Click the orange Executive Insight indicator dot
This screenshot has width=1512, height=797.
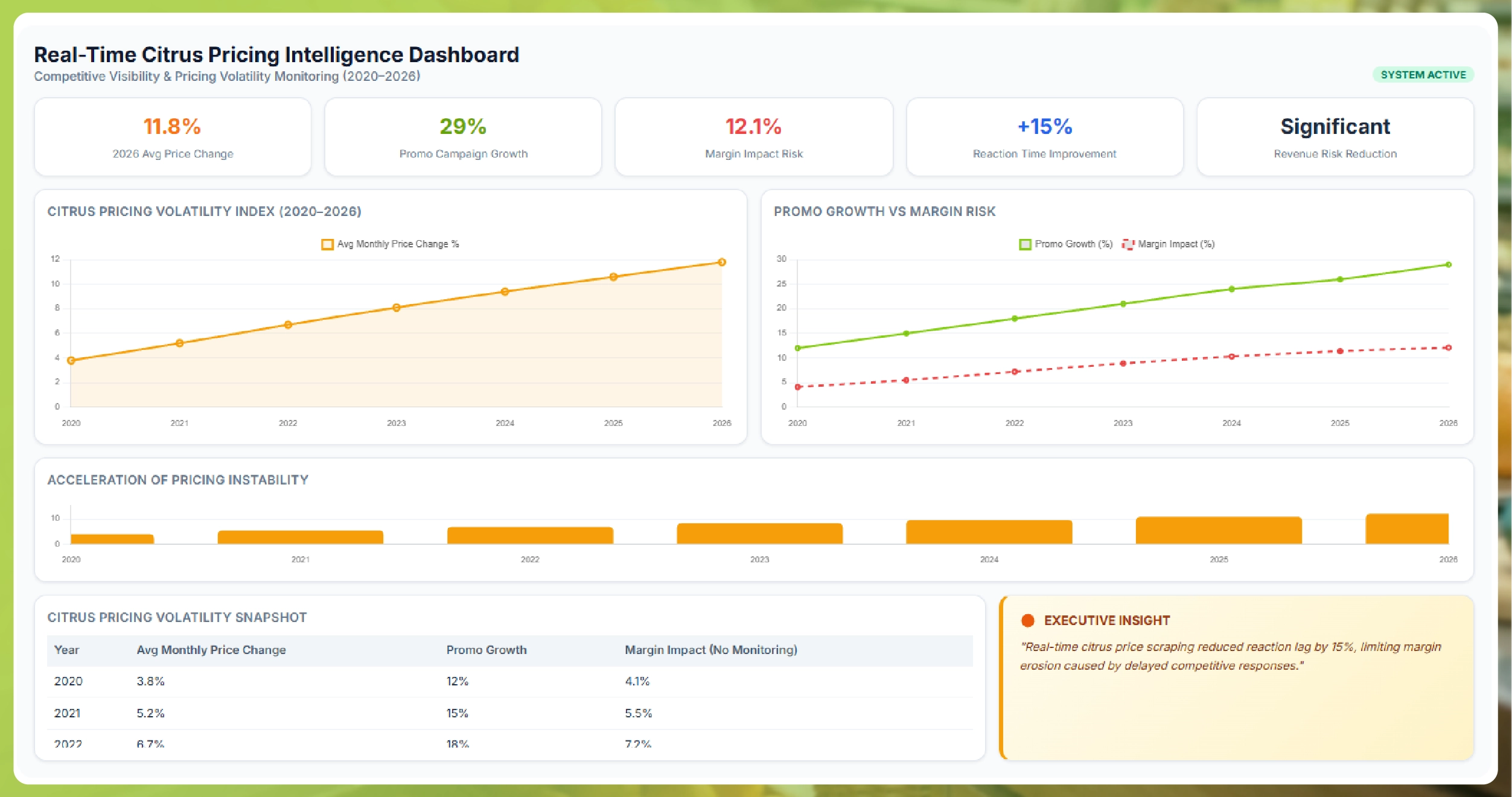click(1027, 620)
